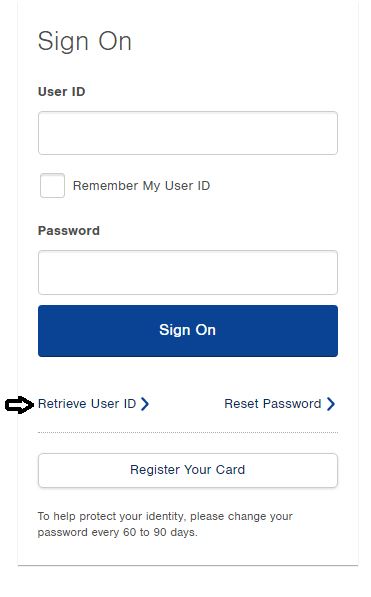Viewport: 371px width, 597px height.
Task: Click the Password field label
Action: (69, 231)
